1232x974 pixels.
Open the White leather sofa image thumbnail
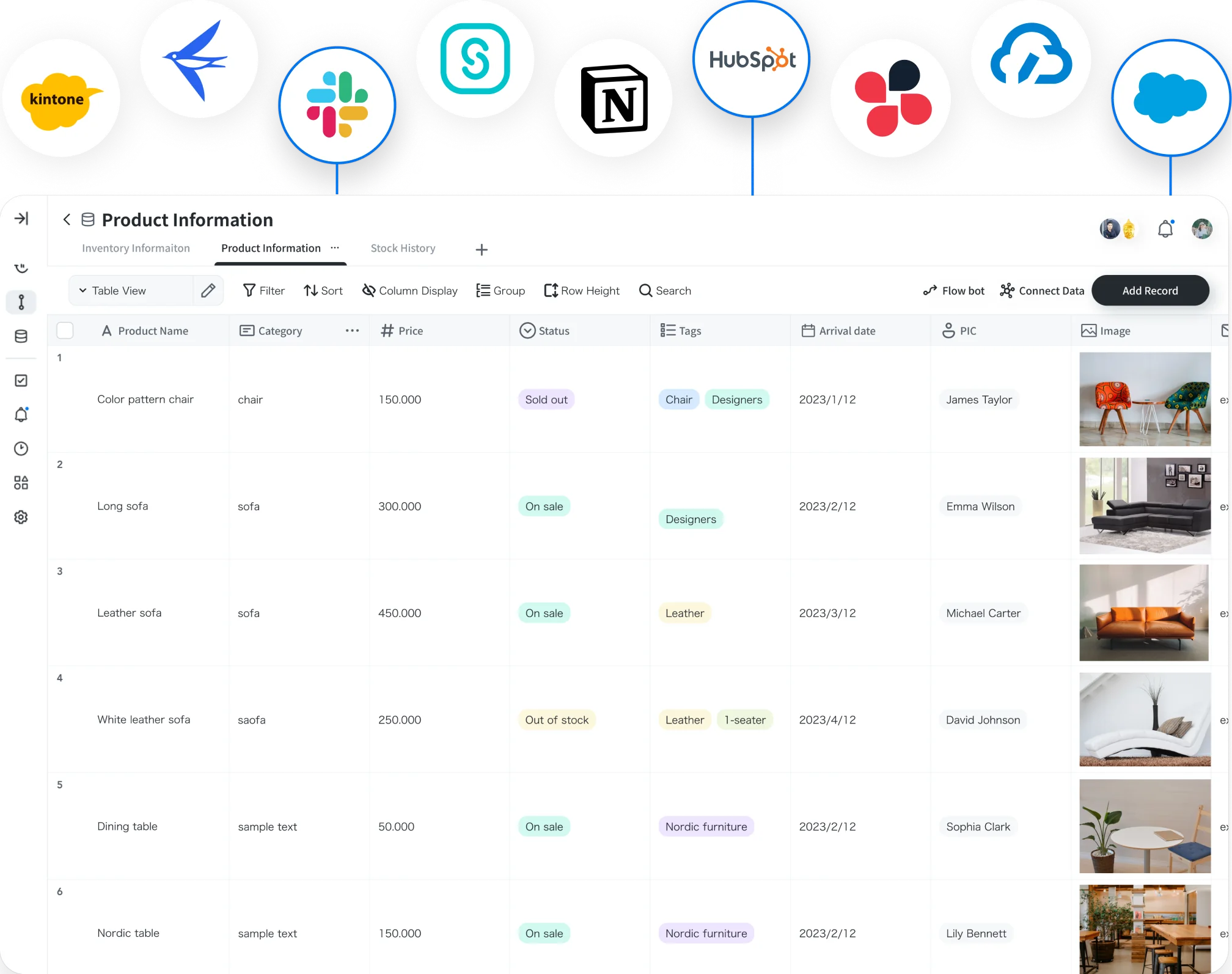click(x=1145, y=720)
